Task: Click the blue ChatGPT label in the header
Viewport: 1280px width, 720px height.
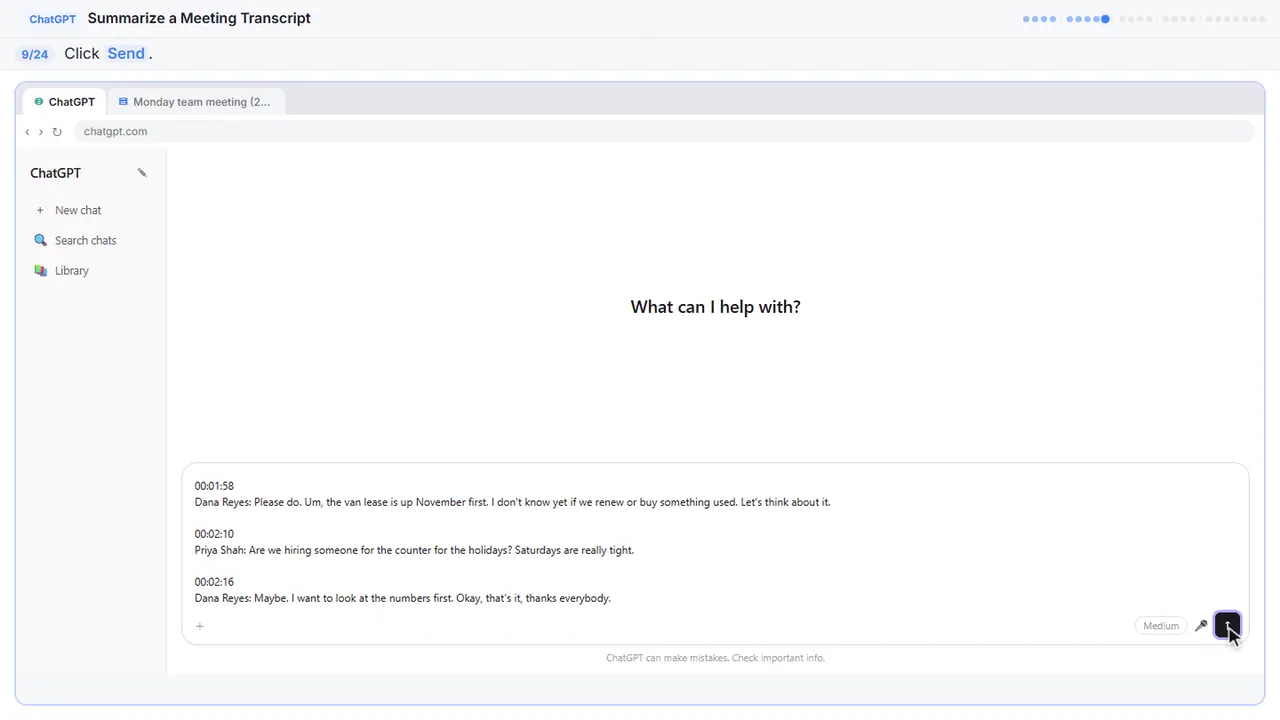Action: pos(52,19)
